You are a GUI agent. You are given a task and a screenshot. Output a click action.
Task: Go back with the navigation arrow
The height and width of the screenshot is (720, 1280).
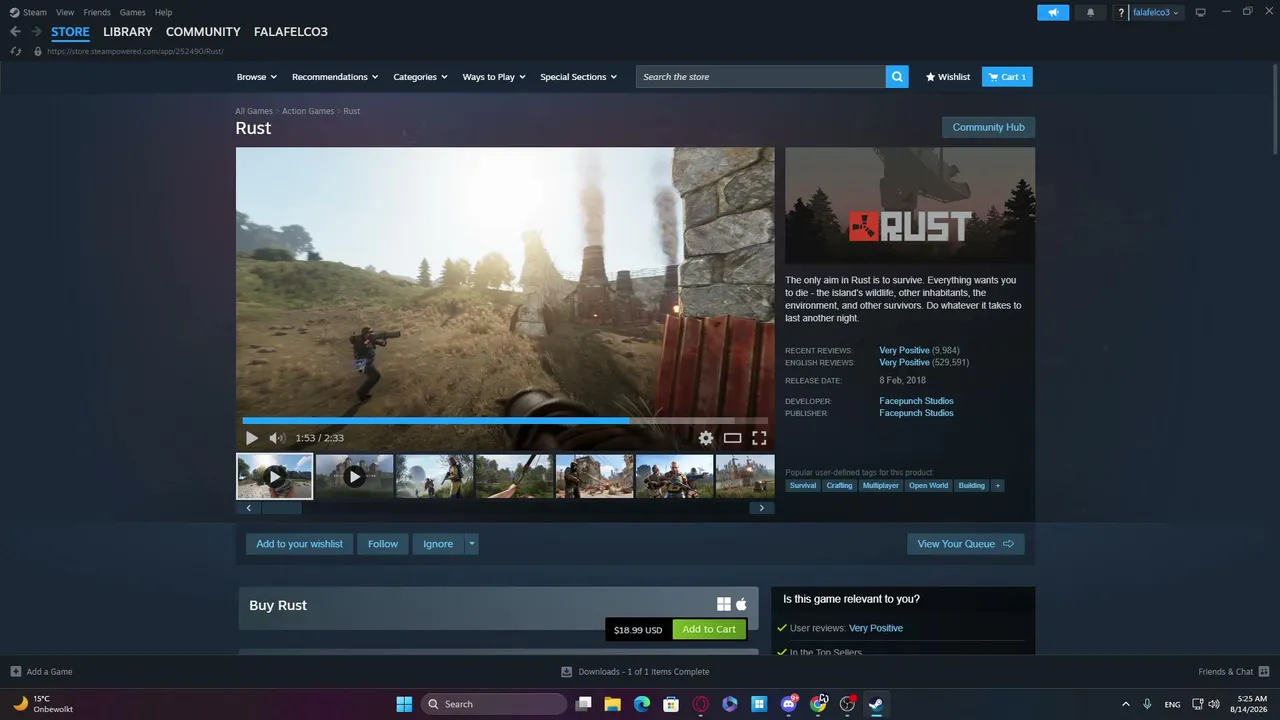coord(15,32)
